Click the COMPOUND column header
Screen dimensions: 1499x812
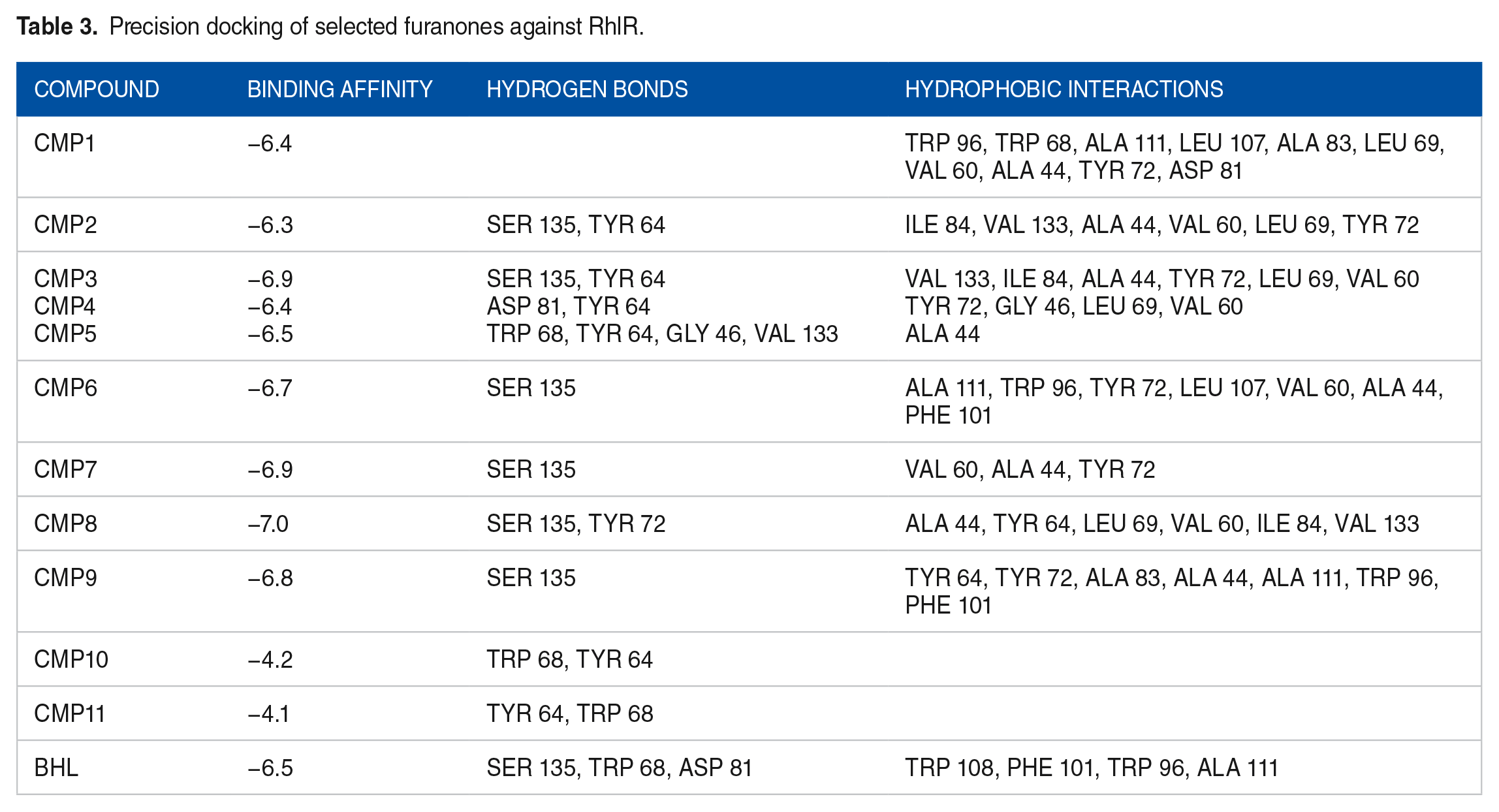point(97,89)
